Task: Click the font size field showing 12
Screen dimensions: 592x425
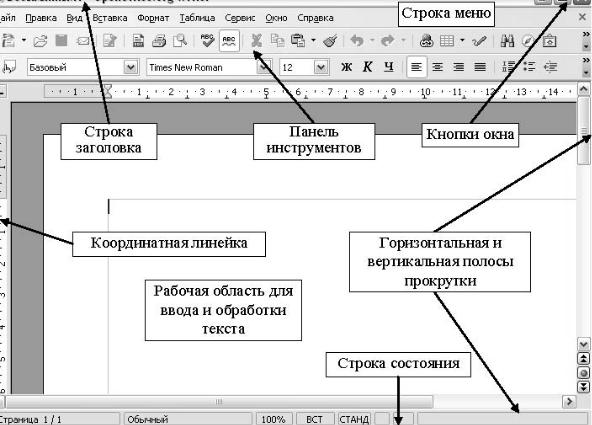Action: (297, 68)
